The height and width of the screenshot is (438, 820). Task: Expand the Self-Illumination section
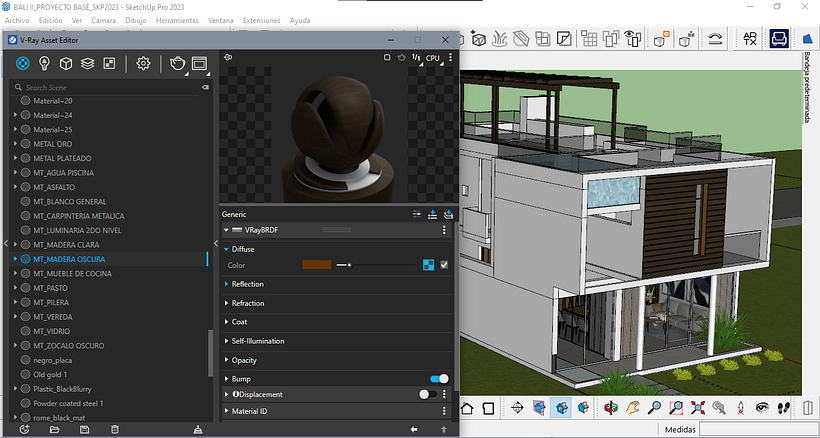pyautogui.click(x=226, y=341)
